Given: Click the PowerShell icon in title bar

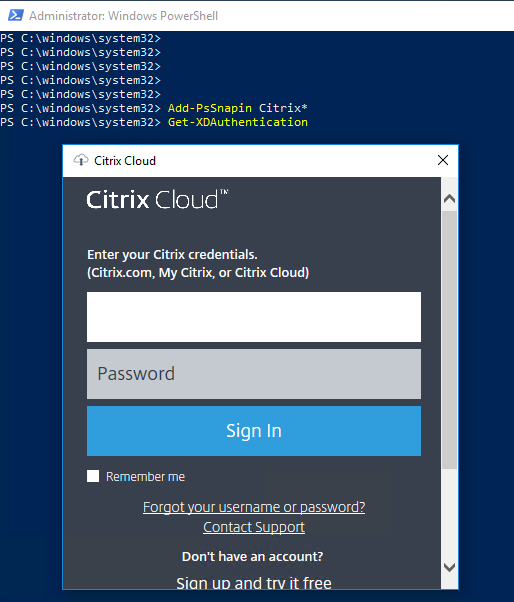Looking at the screenshot, I should [x=15, y=15].
